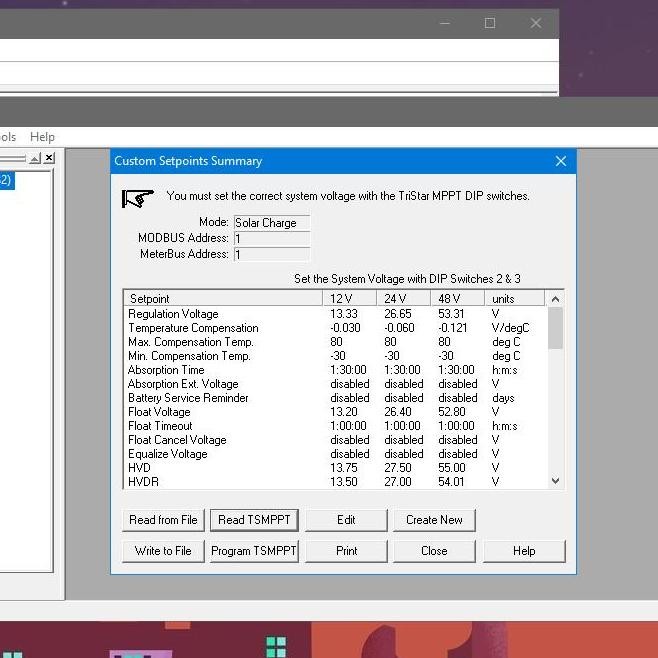The width and height of the screenshot is (658, 658).
Task: Click the Mode field showing Solar Charge
Action: (x=271, y=223)
